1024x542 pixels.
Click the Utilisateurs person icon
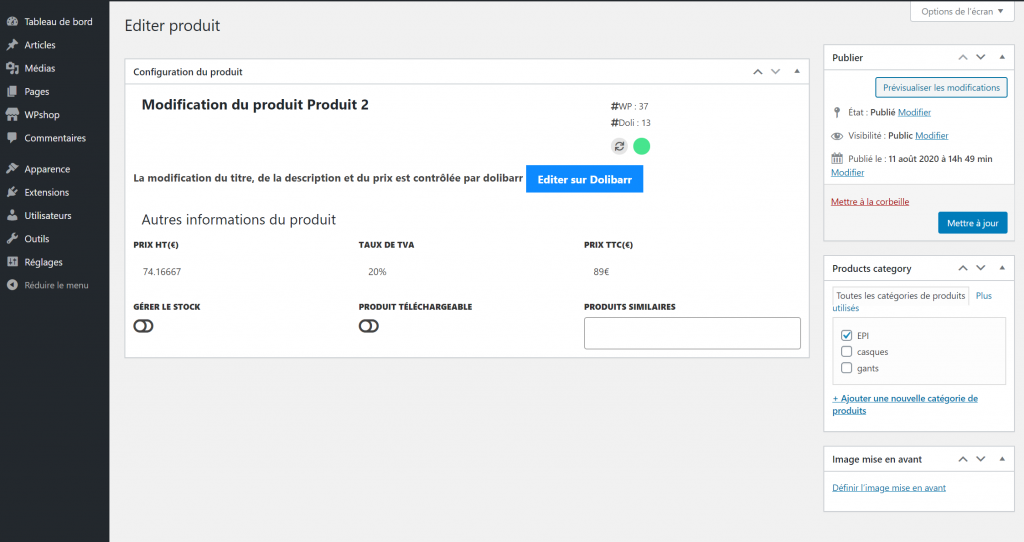[12, 215]
